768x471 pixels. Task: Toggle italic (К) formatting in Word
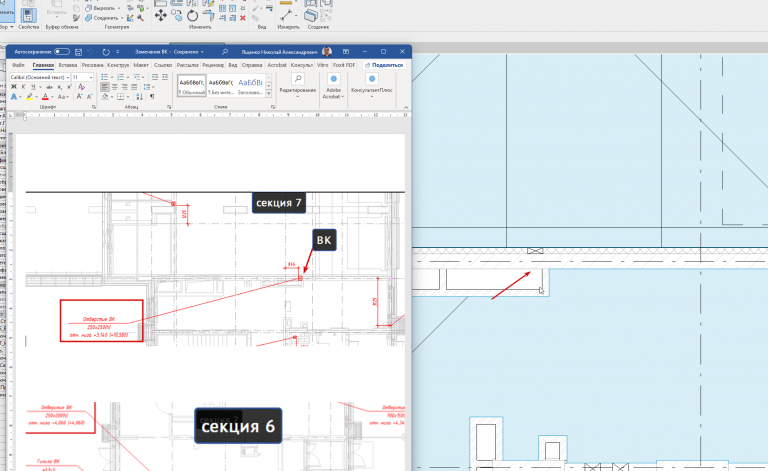23,87
